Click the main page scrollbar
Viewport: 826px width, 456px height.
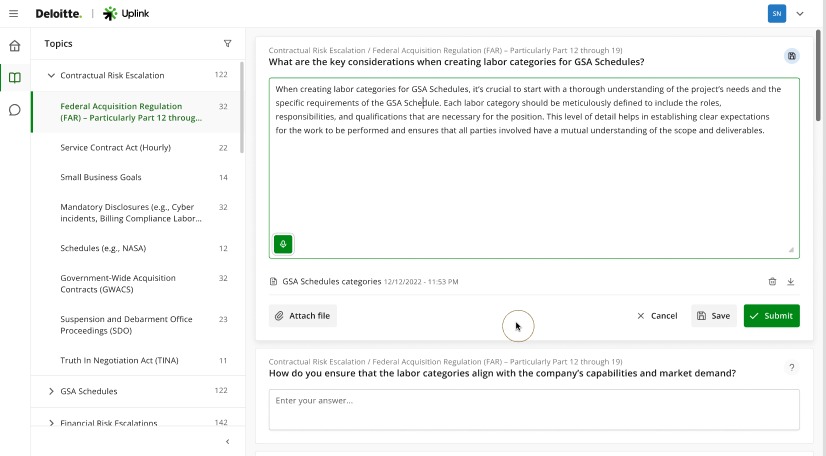[818, 75]
